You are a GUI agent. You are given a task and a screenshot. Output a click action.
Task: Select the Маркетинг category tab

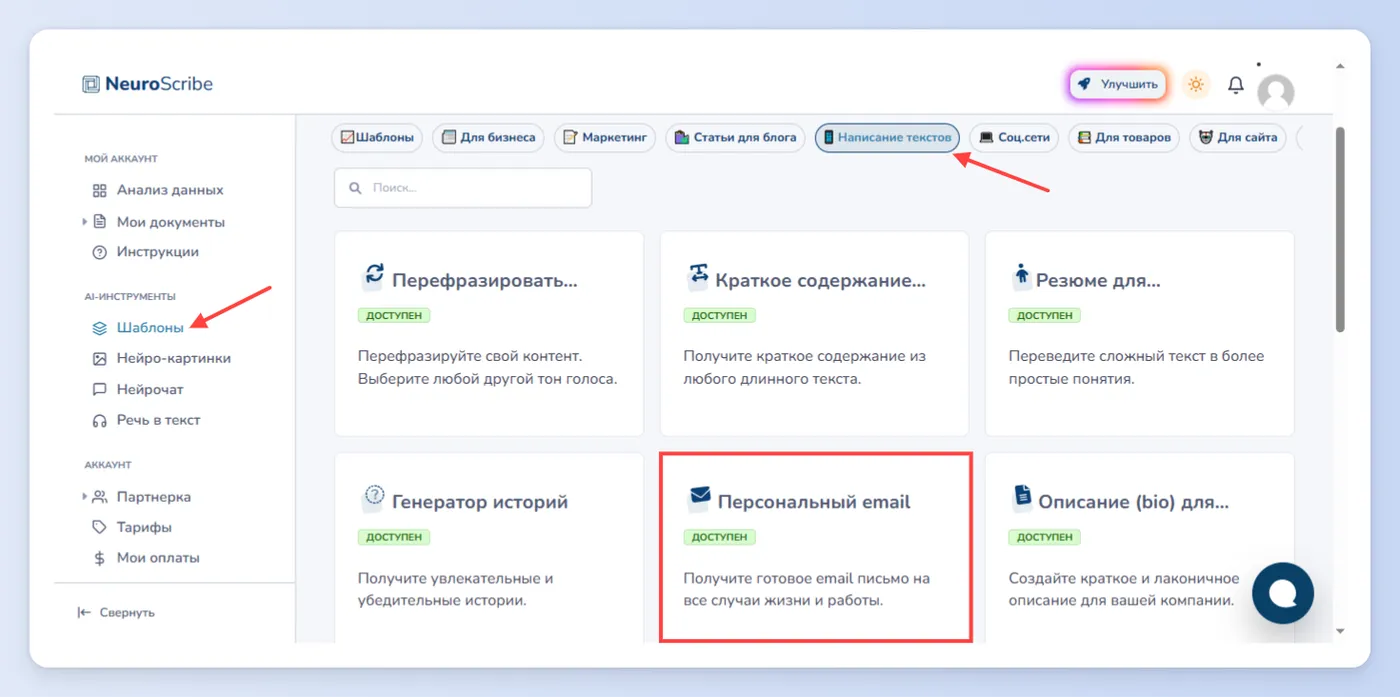[604, 138]
